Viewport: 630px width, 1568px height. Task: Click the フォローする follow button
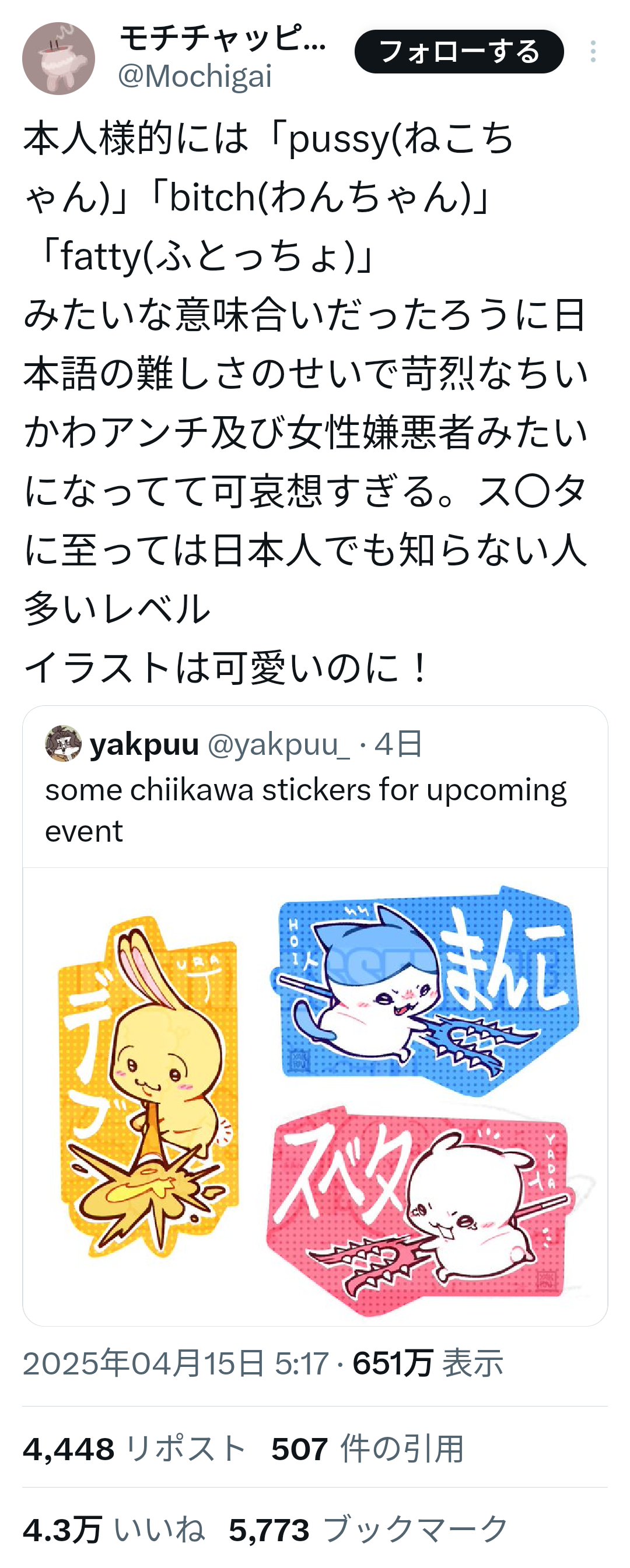pos(460,52)
